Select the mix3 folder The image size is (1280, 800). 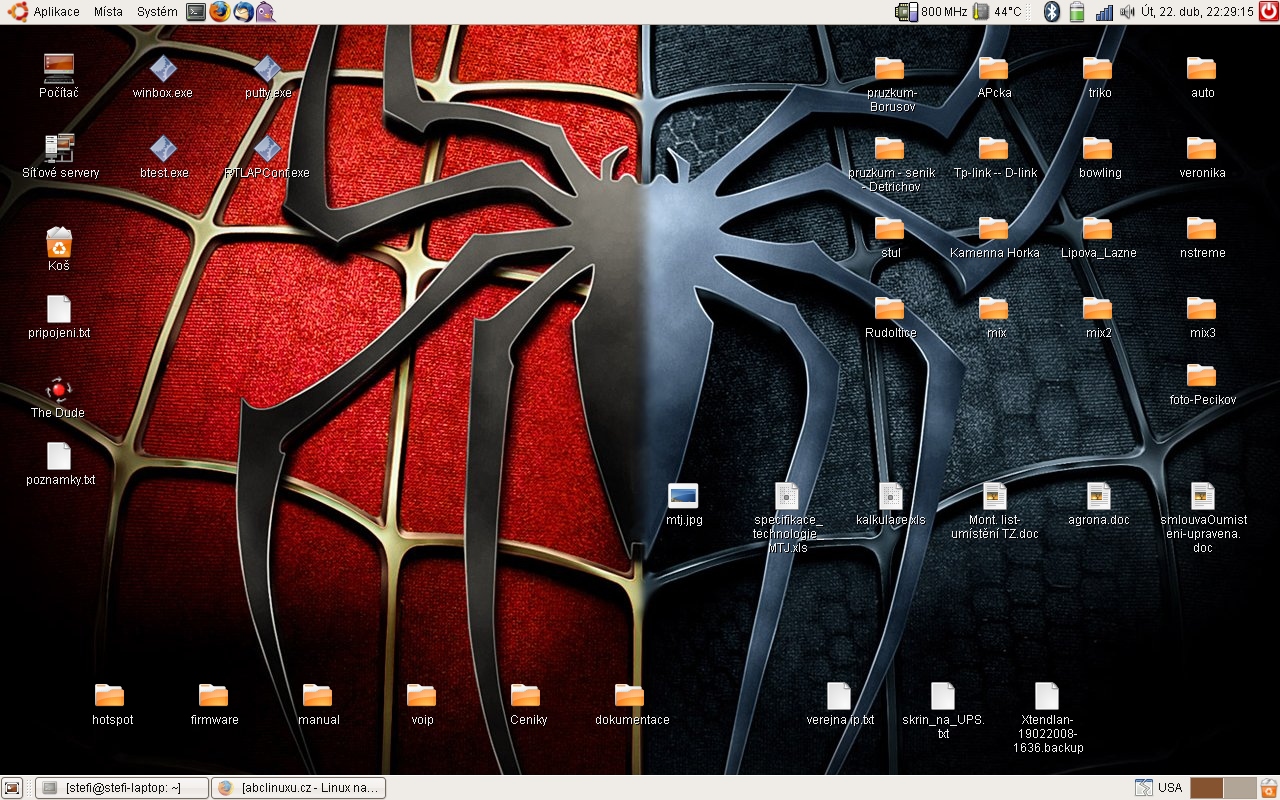pos(1202,317)
